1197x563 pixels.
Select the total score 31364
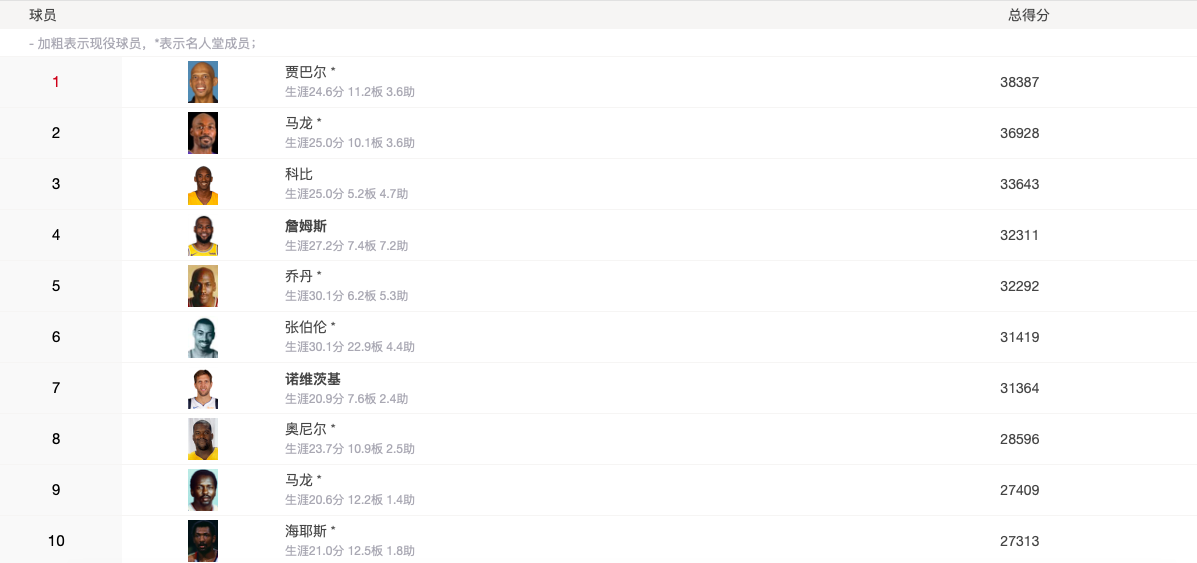click(1019, 389)
